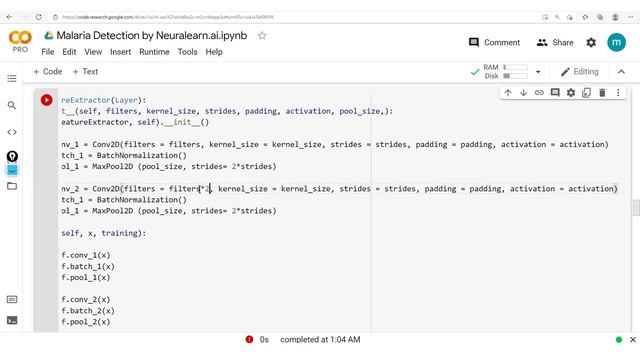Click the red error indicator in status bar
Image resolution: width=640 pixels, height=360 pixels.
click(x=249, y=340)
